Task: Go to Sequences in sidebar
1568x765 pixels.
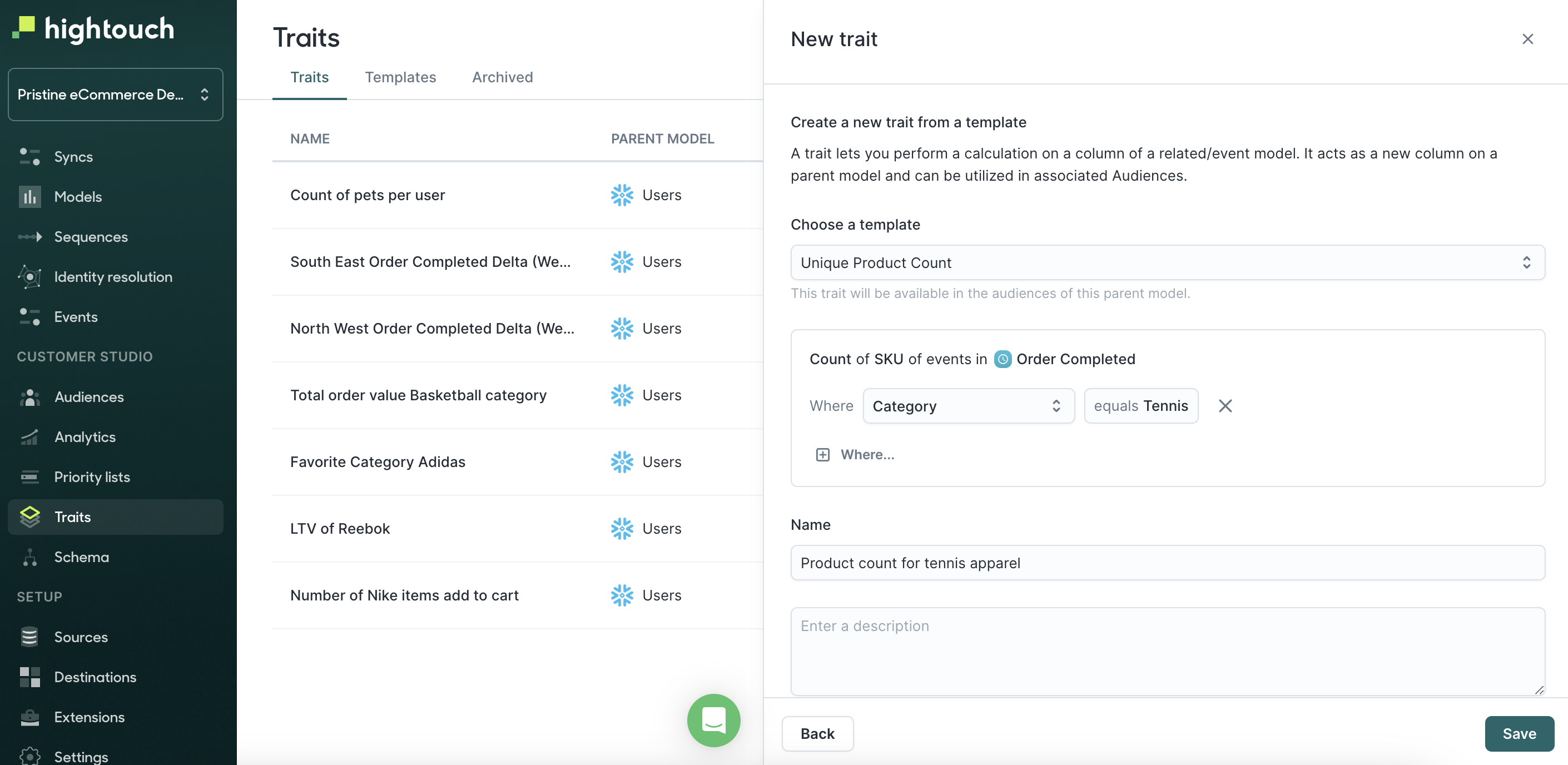Action: 115,237
